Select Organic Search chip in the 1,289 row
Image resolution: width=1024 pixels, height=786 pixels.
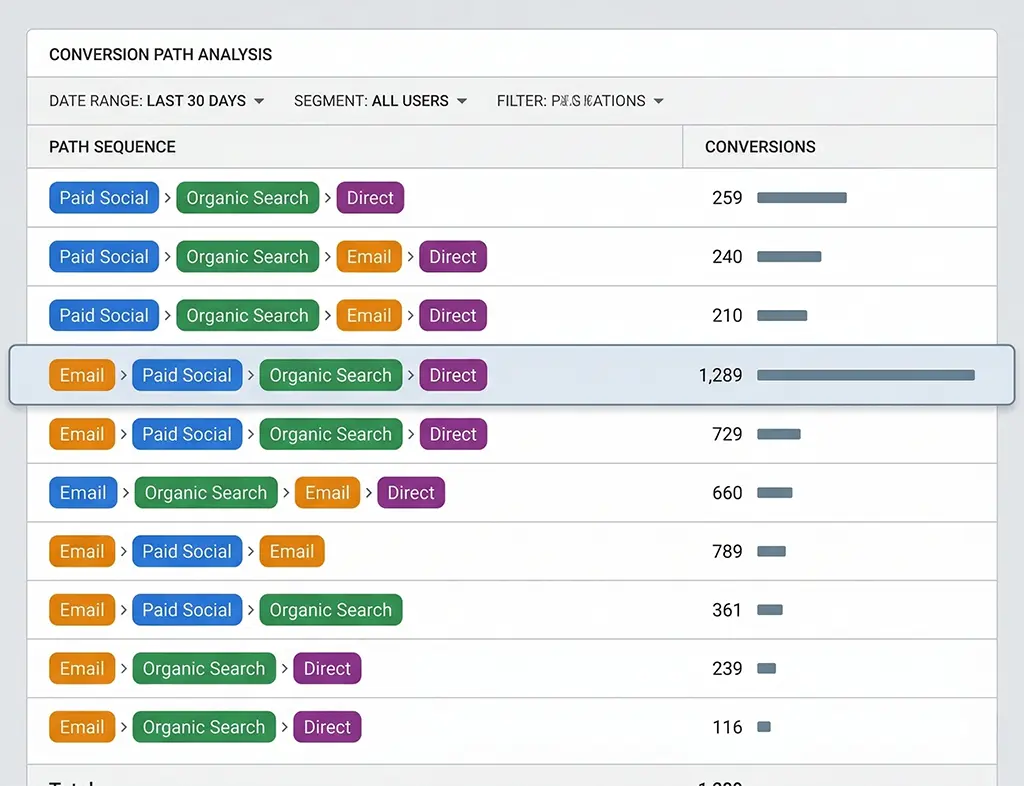330,375
